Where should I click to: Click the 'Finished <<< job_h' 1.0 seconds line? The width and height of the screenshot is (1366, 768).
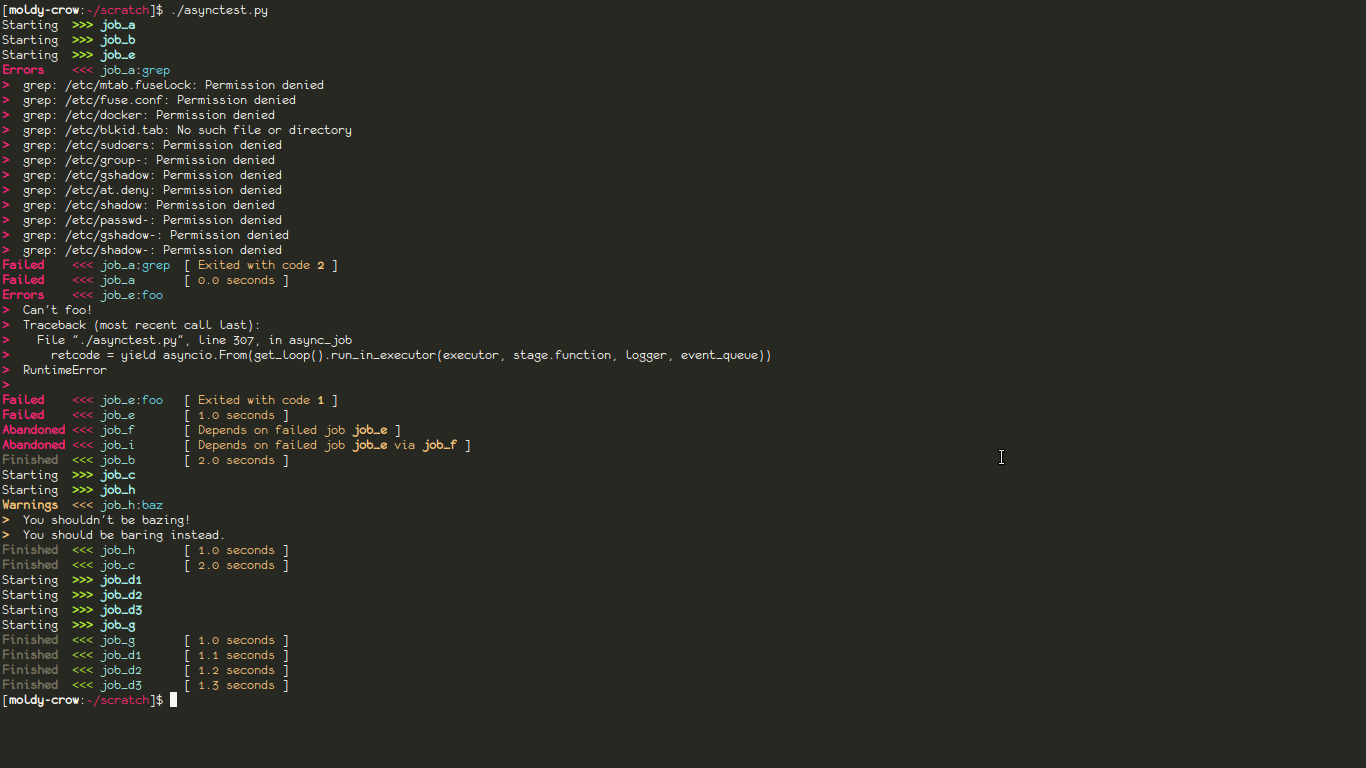145,550
